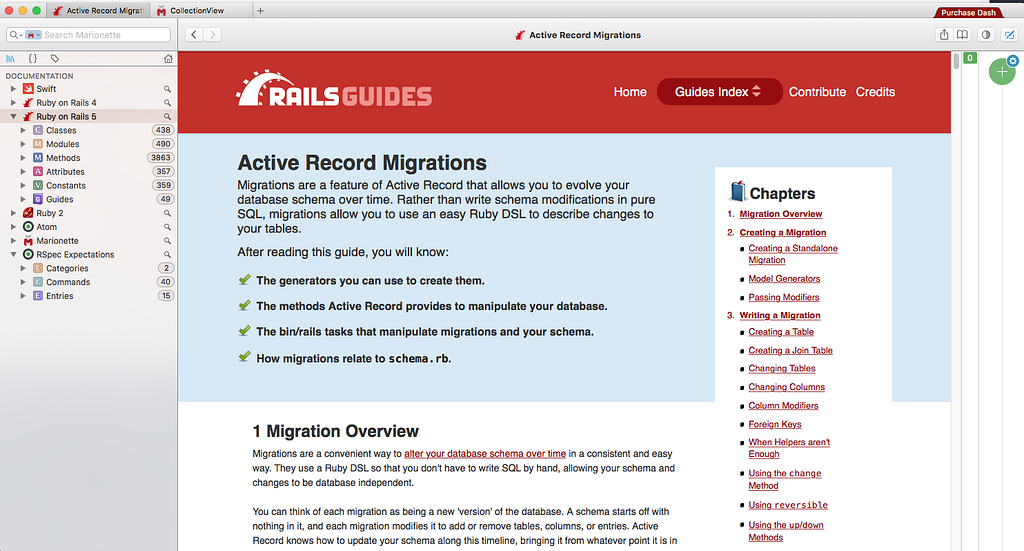Toggle the light/dark theme half-circle icon
The height and width of the screenshot is (551, 1024).
(986, 35)
